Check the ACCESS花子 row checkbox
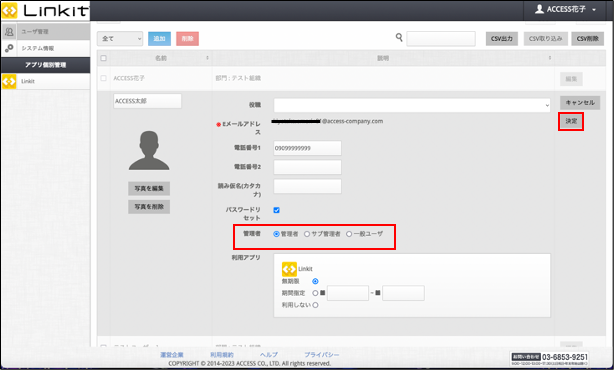Viewport: 614px width, 370px height. coord(103,78)
